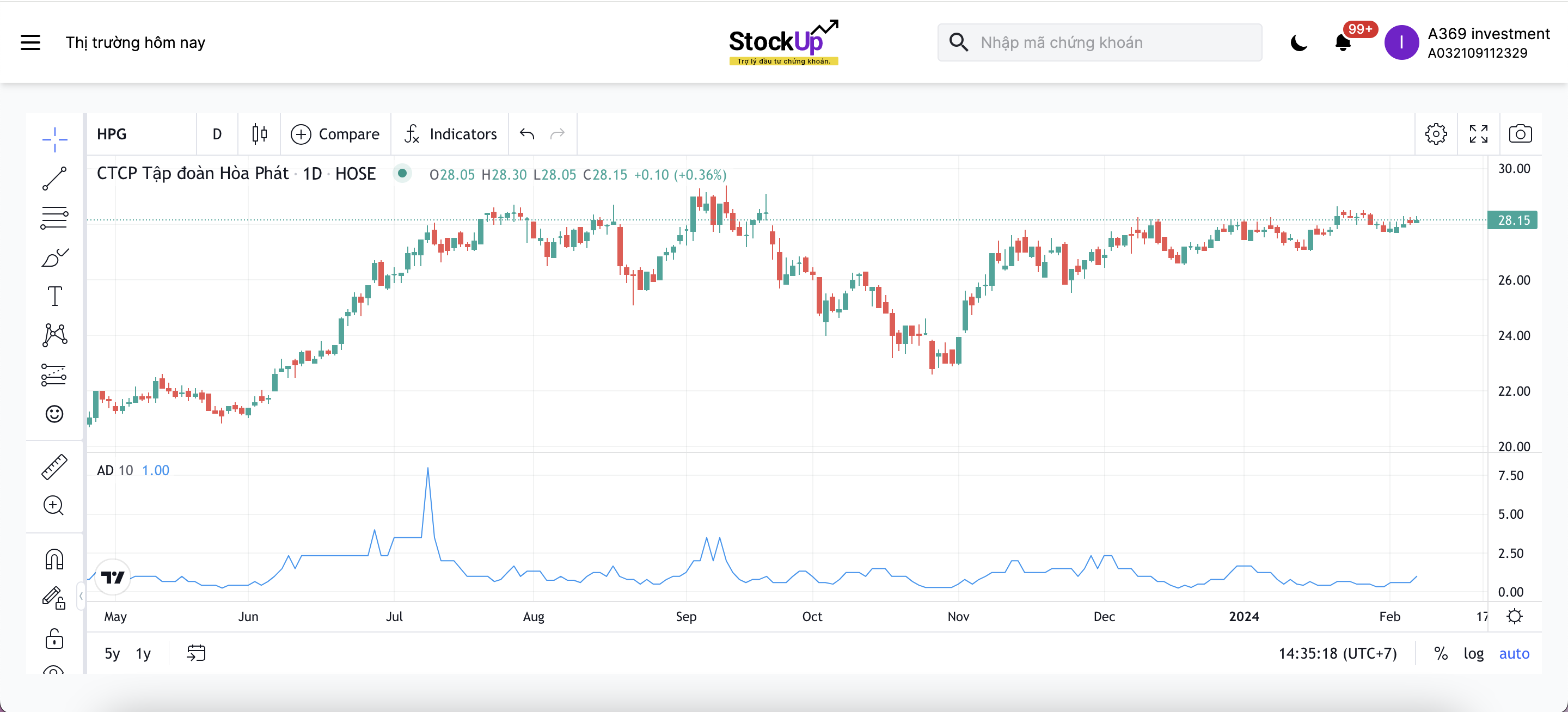This screenshot has width=1568, height=712.
Task: Toggle percentage scale mode
Action: (1441, 654)
